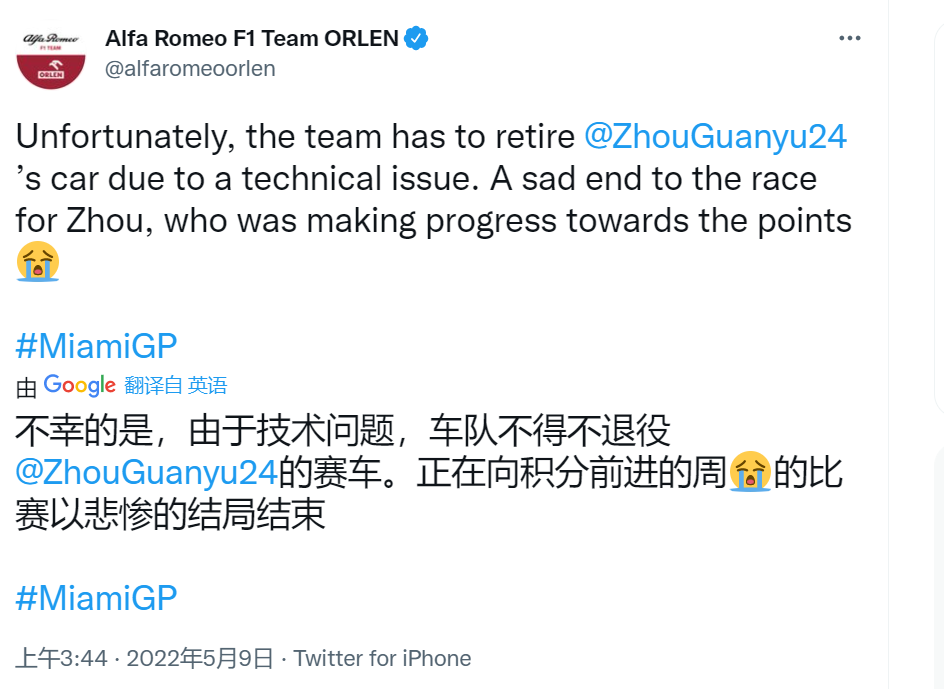
Task: Open the #MiamiGP hashtag under the English text
Action: [97, 346]
